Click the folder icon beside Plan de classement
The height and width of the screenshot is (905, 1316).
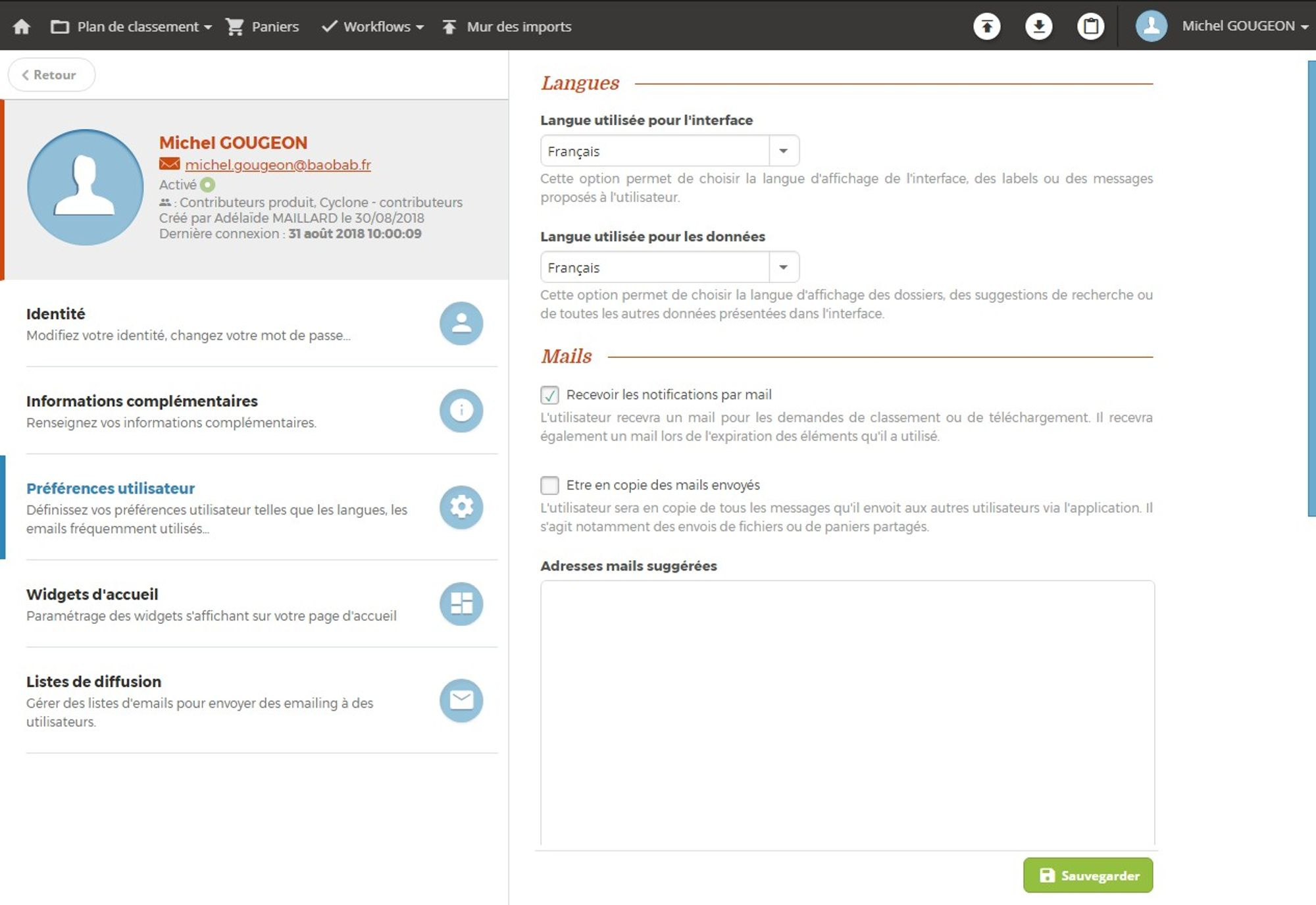pyautogui.click(x=60, y=27)
